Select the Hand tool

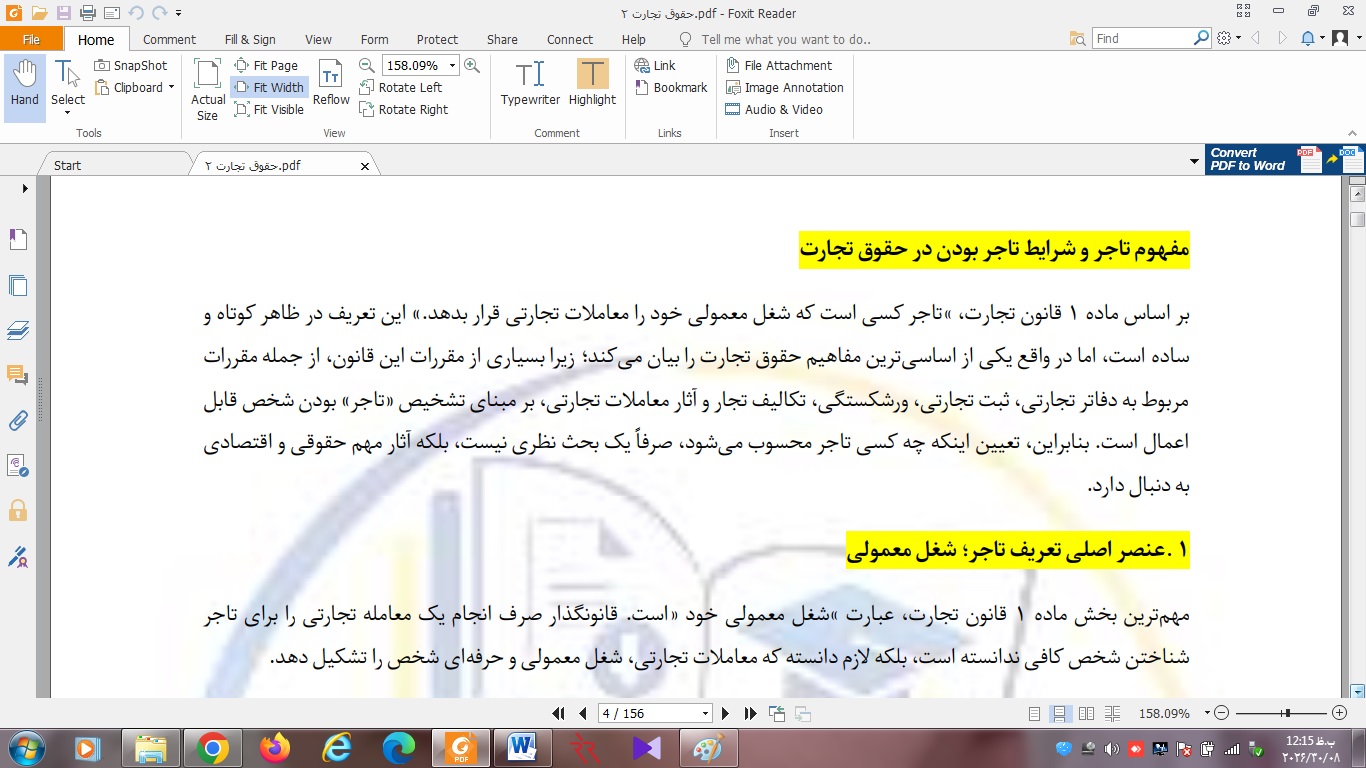(24, 88)
